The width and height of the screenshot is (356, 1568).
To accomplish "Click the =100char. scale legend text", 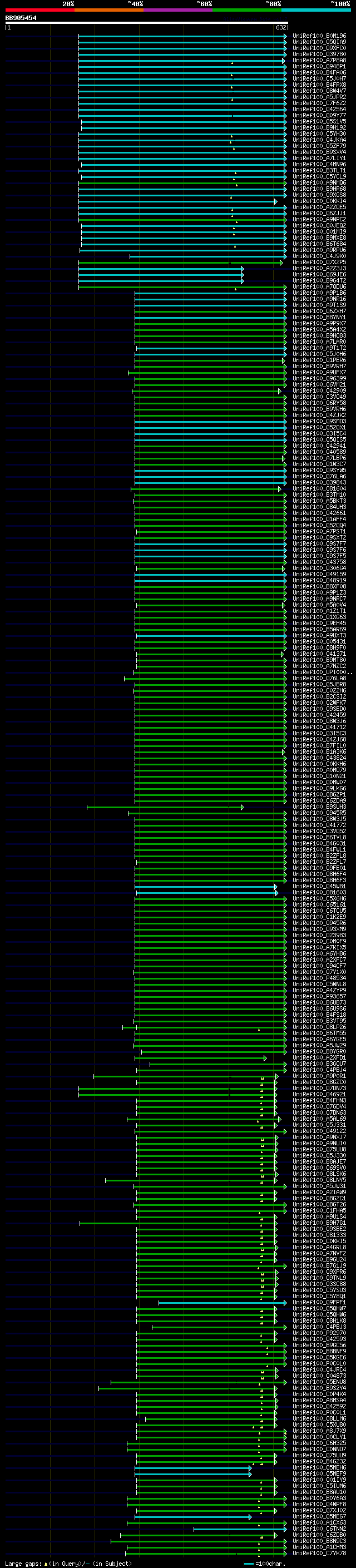I will [270, 1563].
